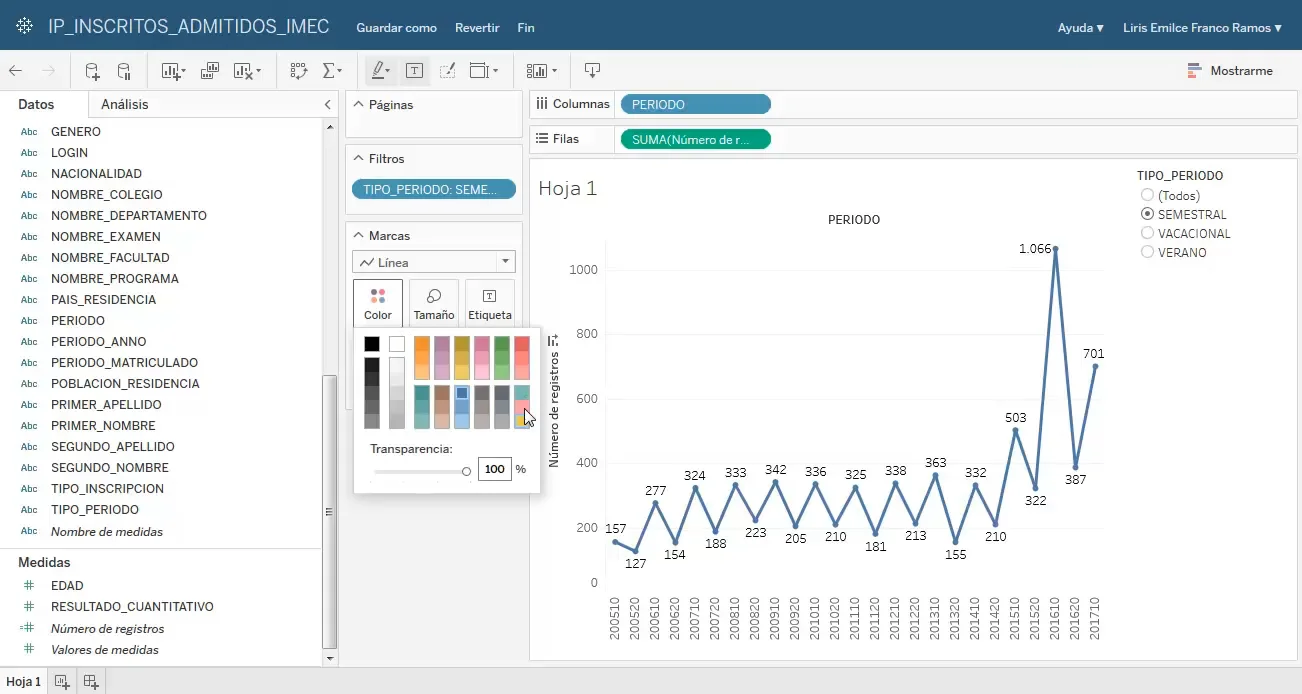The height and width of the screenshot is (694, 1302).
Task: Click the format workbook brush icon
Action: click(447, 71)
